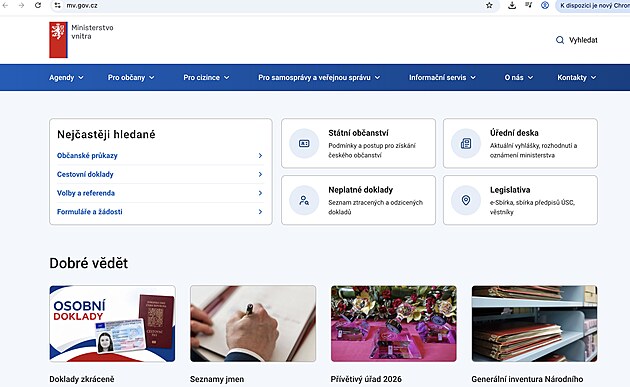Screen dimensions: 630x387
Task: Click 'Seznam ztracených a odcizených dokladů' description
Action: [375, 207]
